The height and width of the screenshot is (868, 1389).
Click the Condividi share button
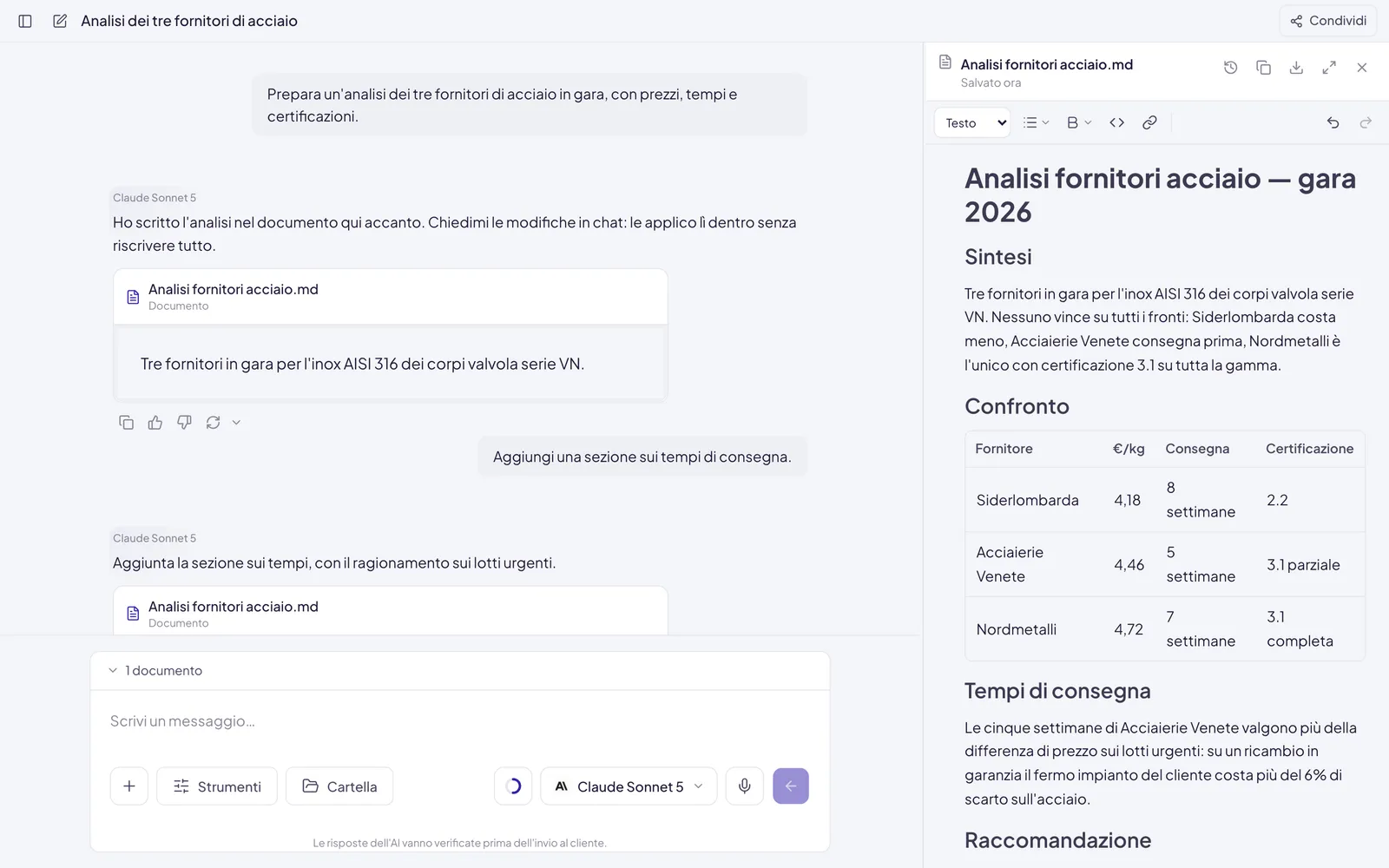point(1328,21)
